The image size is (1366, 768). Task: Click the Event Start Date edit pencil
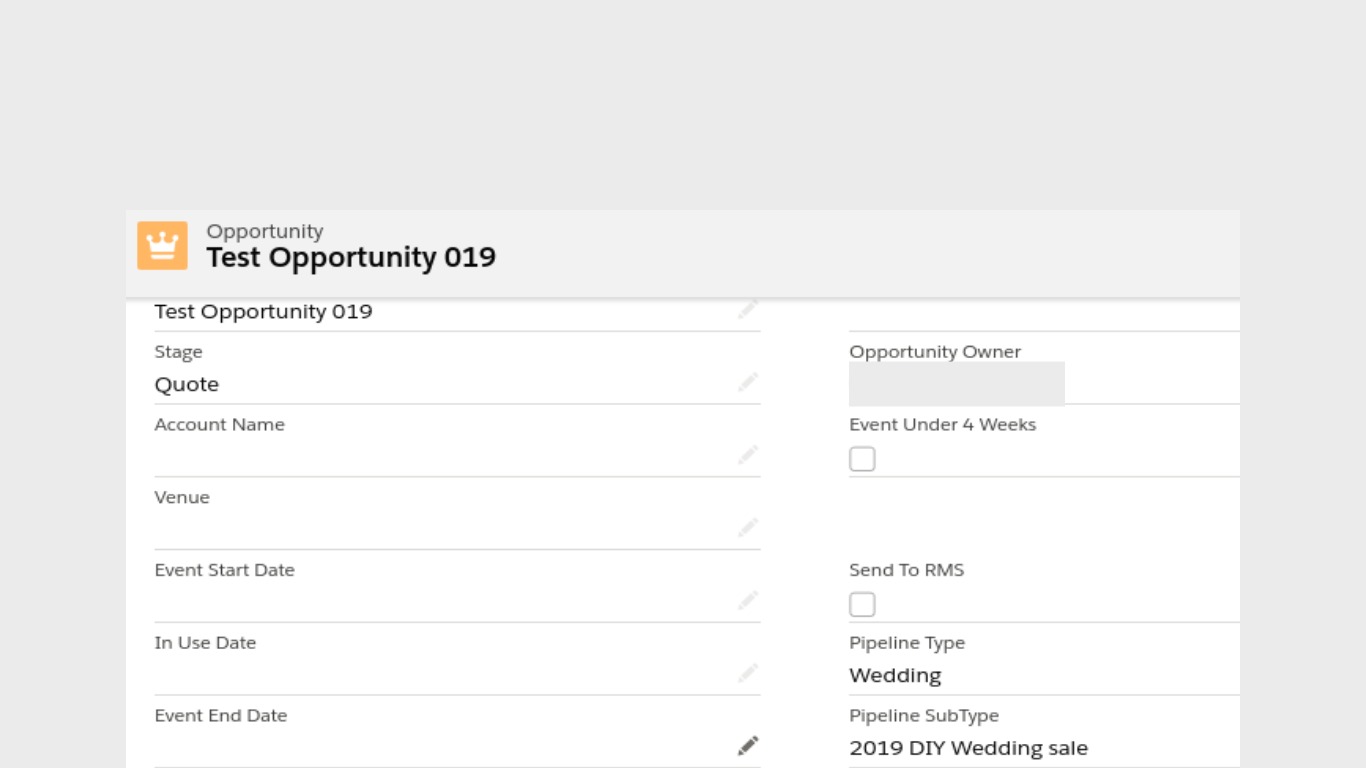pyautogui.click(x=748, y=601)
